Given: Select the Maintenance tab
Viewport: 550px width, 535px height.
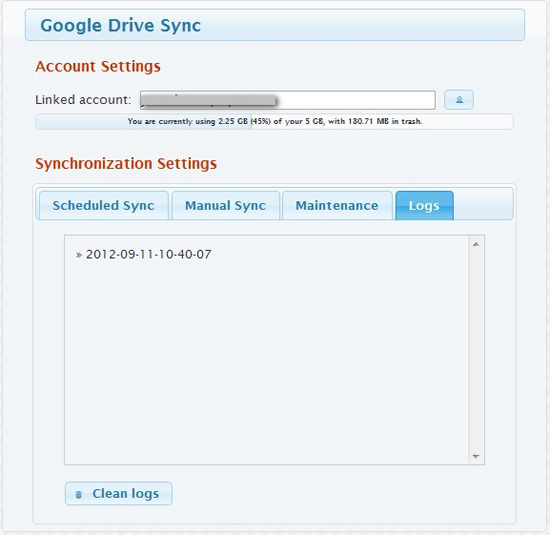Looking at the screenshot, I should click(337, 206).
